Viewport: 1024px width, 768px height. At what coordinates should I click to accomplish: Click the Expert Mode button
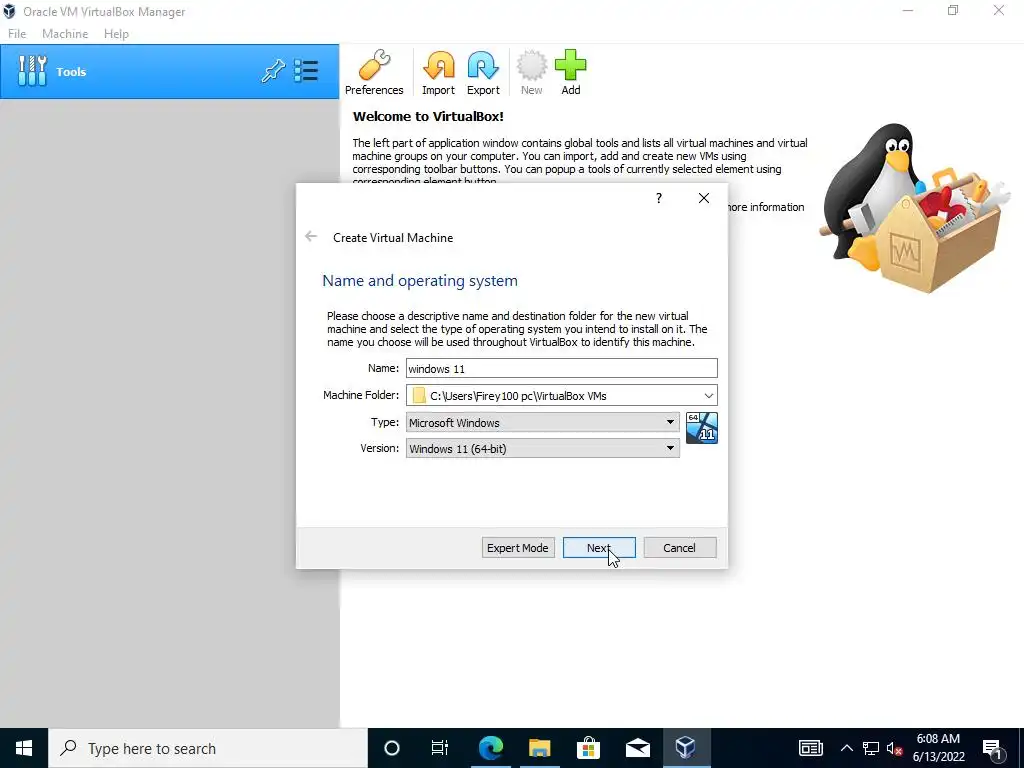(x=518, y=548)
